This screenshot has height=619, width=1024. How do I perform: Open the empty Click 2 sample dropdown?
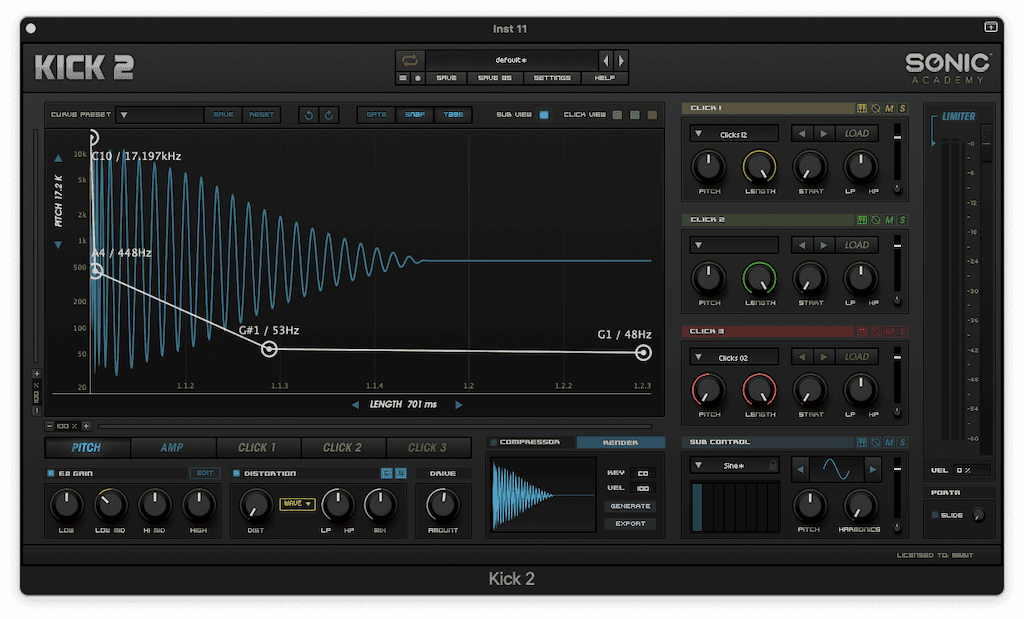[x=735, y=246]
